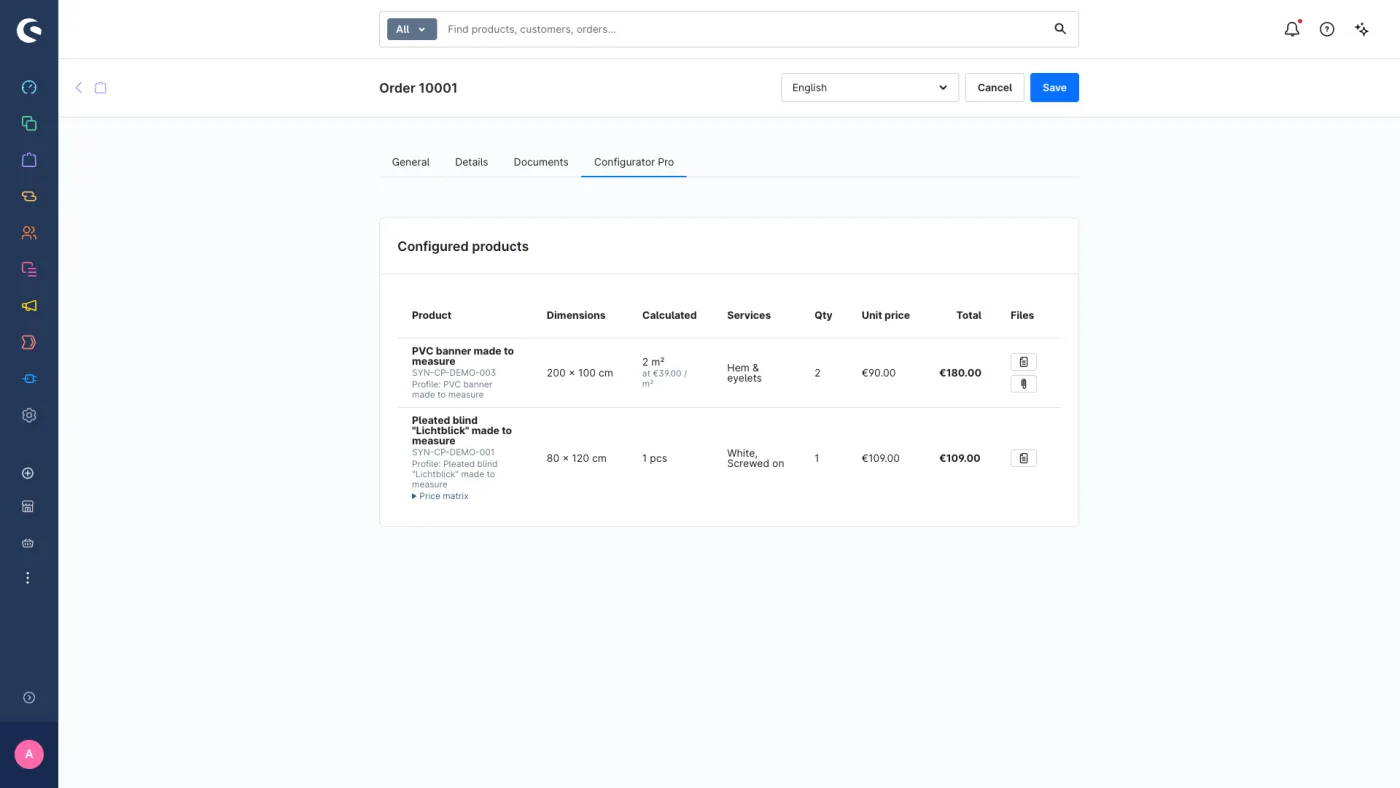Click the storefront icon in sidebar
The height and width of the screenshot is (788, 1400).
click(28, 507)
